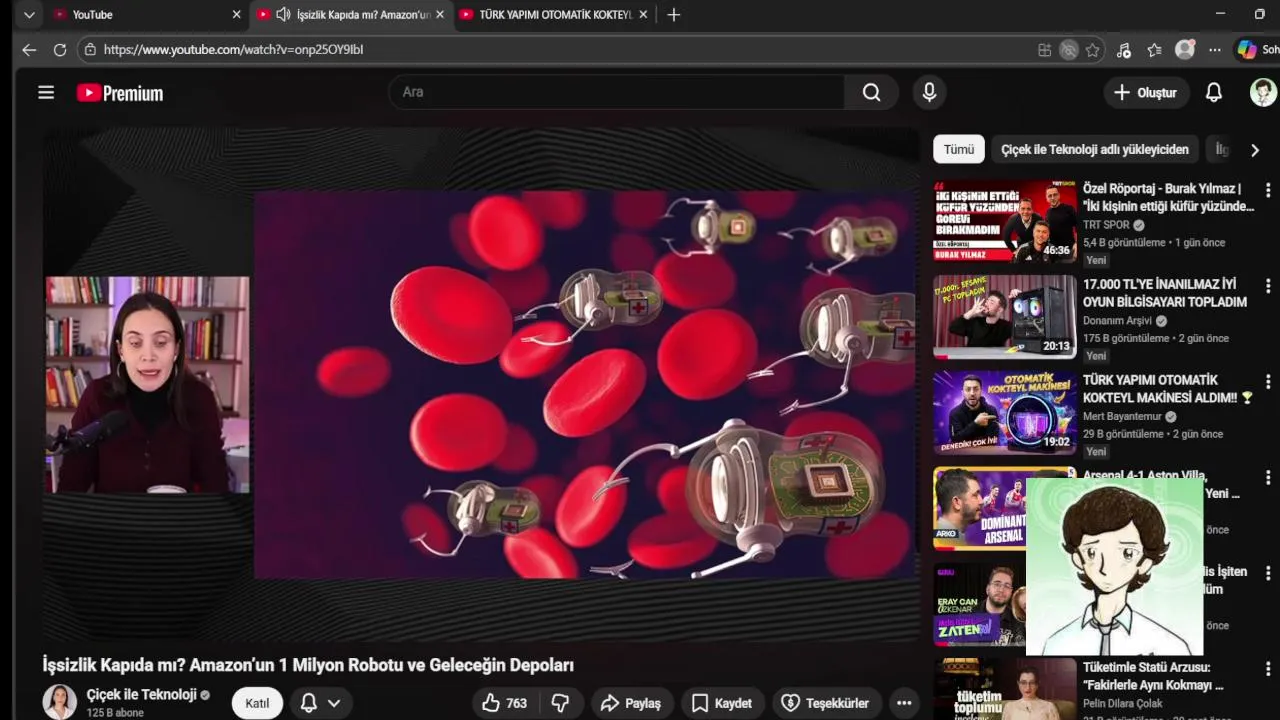
Task: Click the Donanım Arşivi channel name
Action: pyautogui.click(x=1118, y=321)
